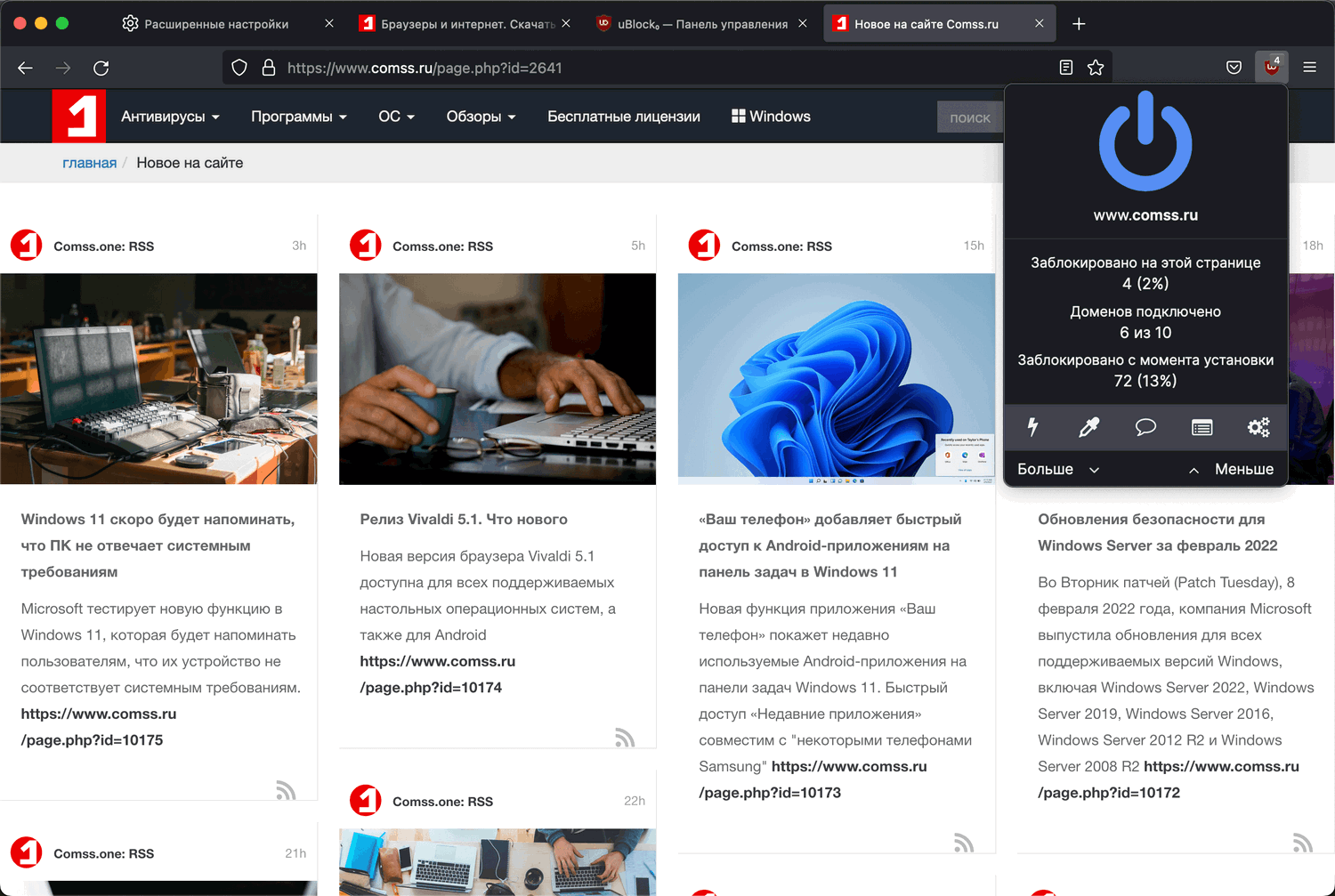Click RSS icon below Windows Server updates post

pos(1303,843)
